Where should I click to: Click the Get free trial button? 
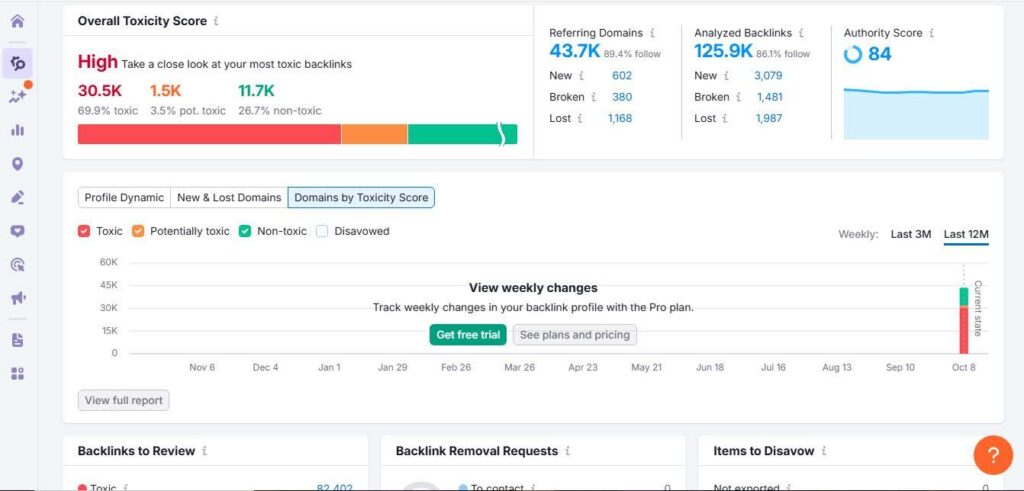(x=468, y=335)
